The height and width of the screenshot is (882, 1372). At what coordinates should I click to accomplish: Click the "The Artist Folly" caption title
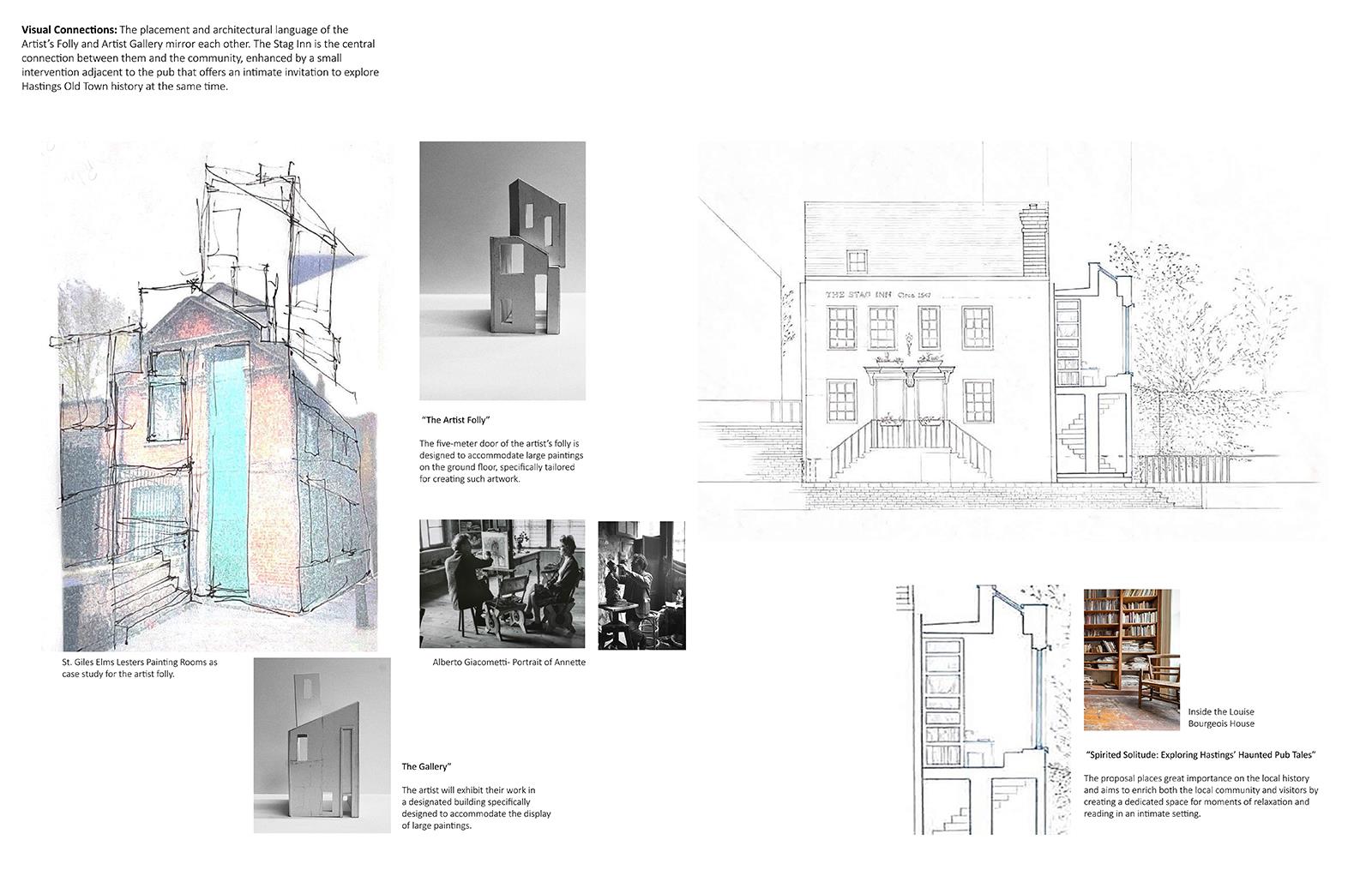[x=455, y=420]
